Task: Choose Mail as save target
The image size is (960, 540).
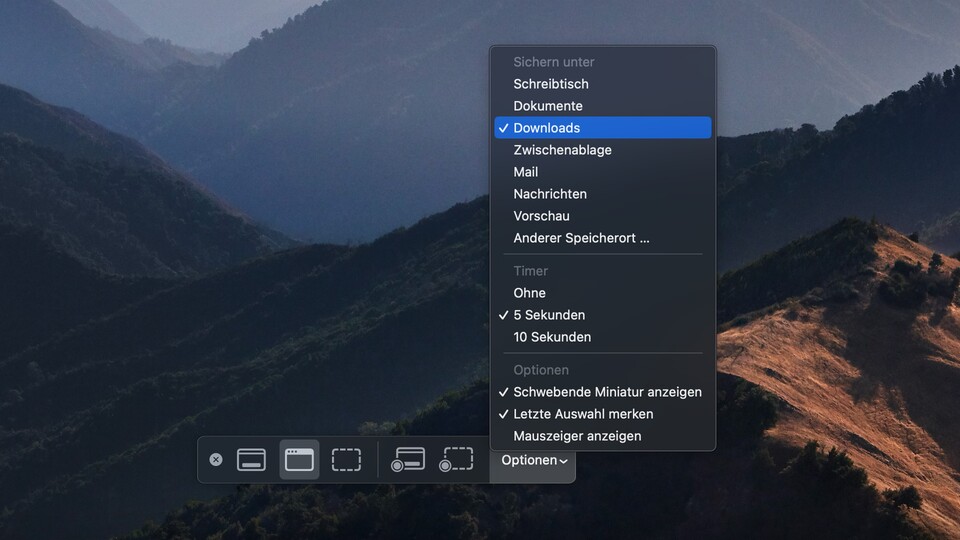Action: click(x=603, y=172)
